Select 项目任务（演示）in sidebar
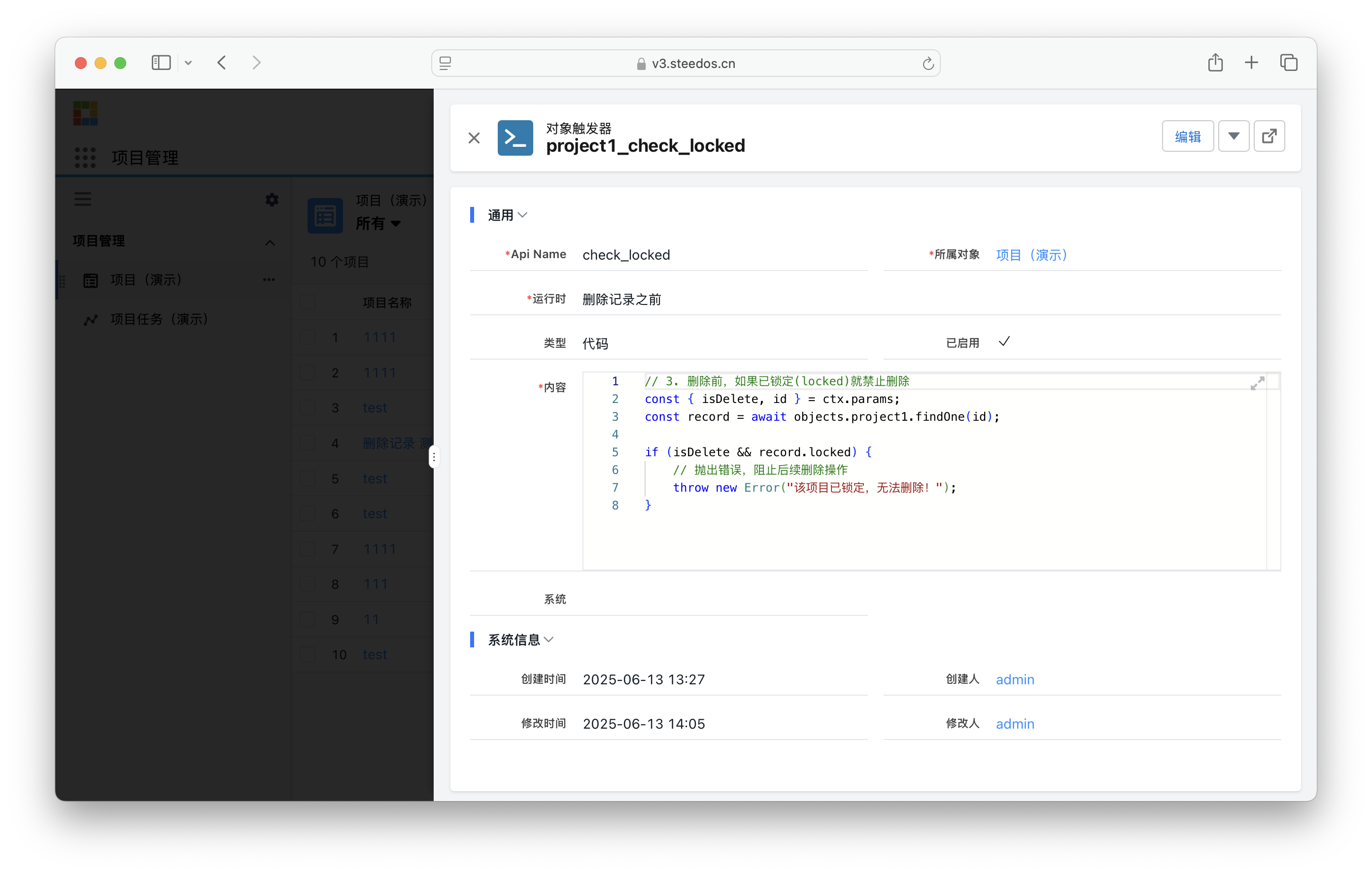 click(x=174, y=319)
